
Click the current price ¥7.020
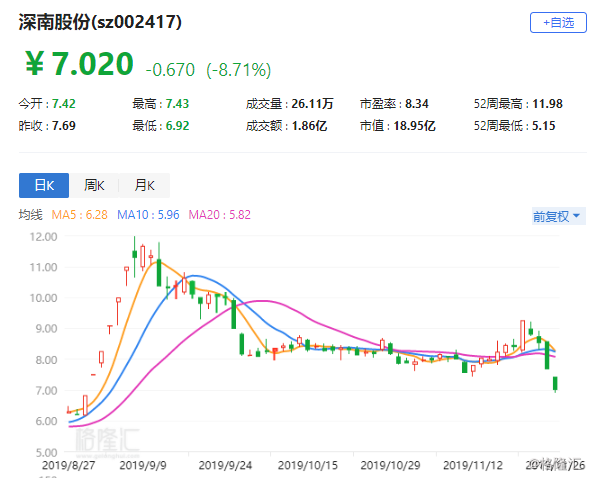(x=79, y=63)
